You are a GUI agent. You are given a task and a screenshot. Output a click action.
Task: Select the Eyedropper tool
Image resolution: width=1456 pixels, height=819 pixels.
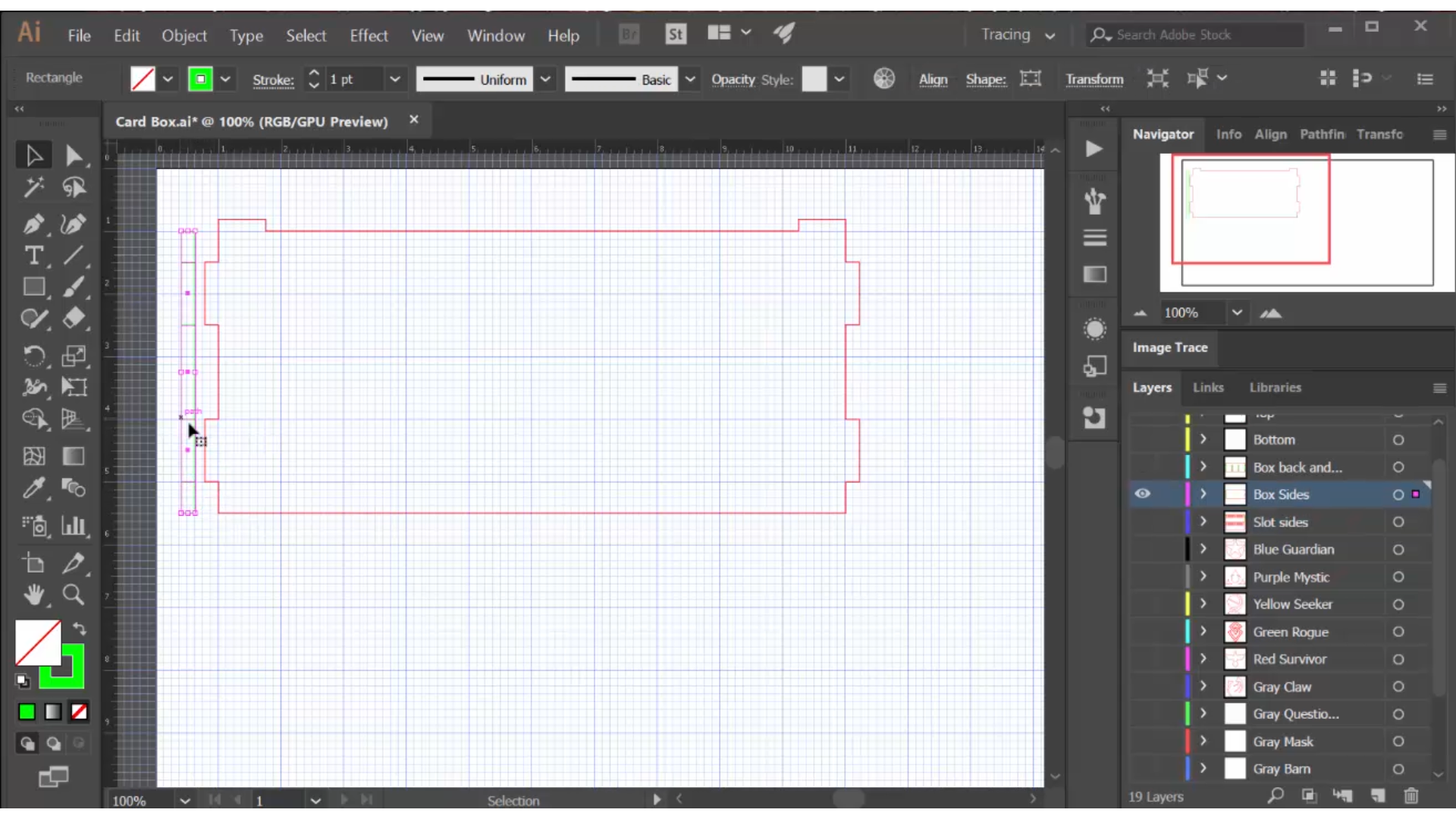[x=34, y=489]
